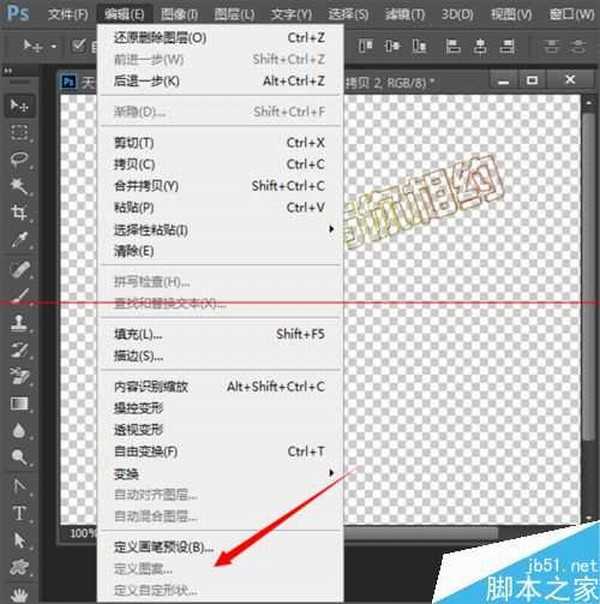The image size is (600, 604).
Task: Select the Gradient tool
Action: point(19,403)
